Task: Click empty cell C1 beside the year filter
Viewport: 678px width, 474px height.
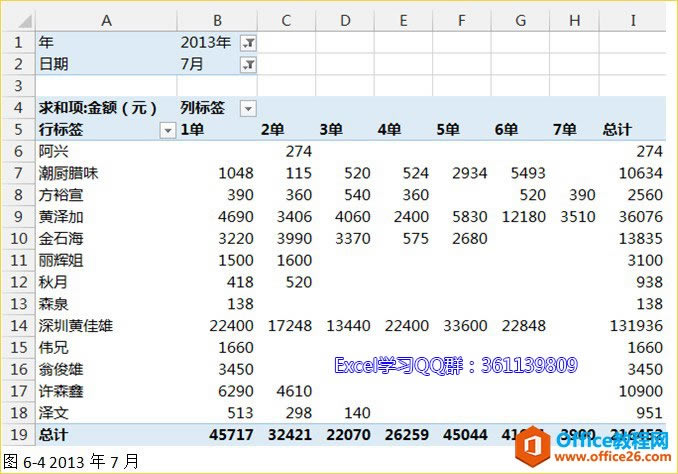Action: click(x=287, y=42)
